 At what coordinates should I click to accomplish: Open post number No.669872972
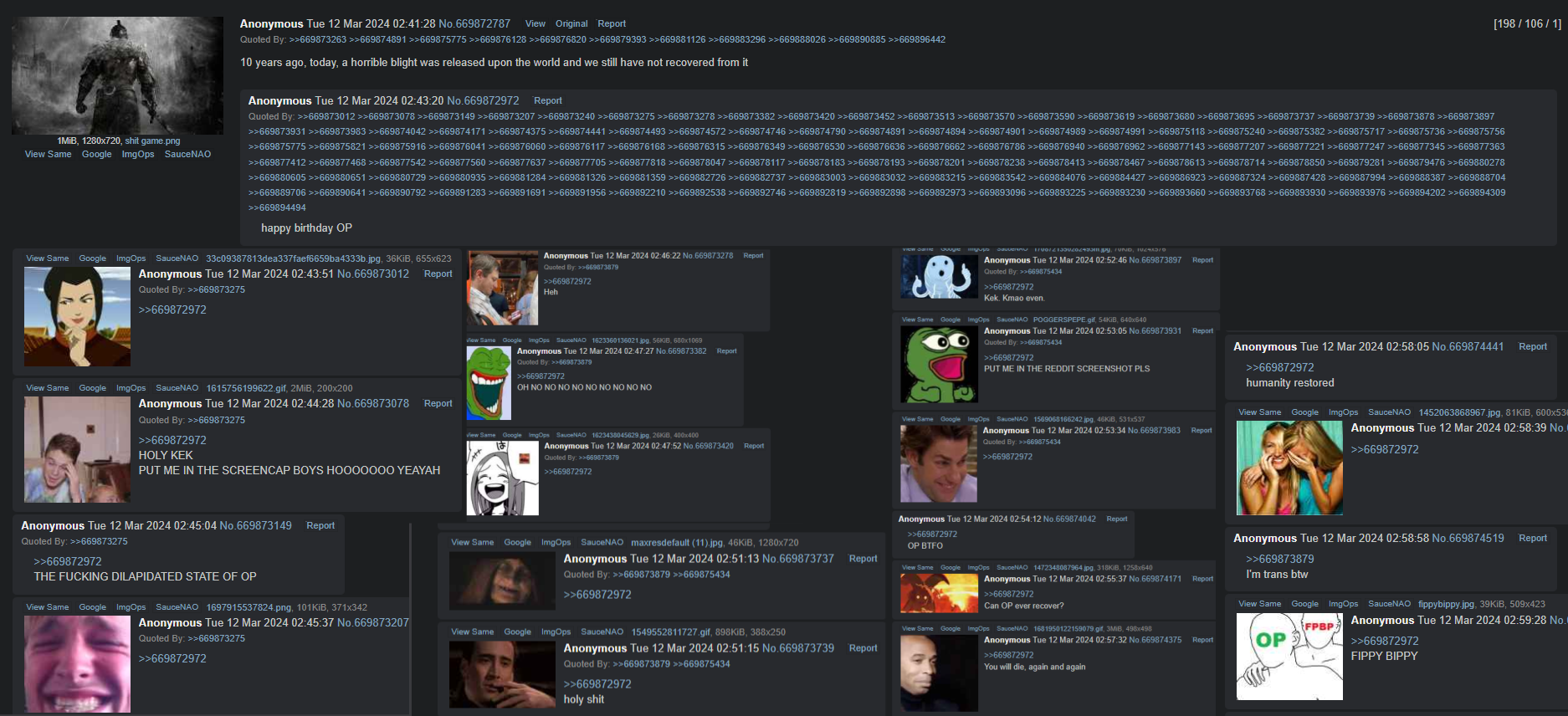(x=483, y=100)
